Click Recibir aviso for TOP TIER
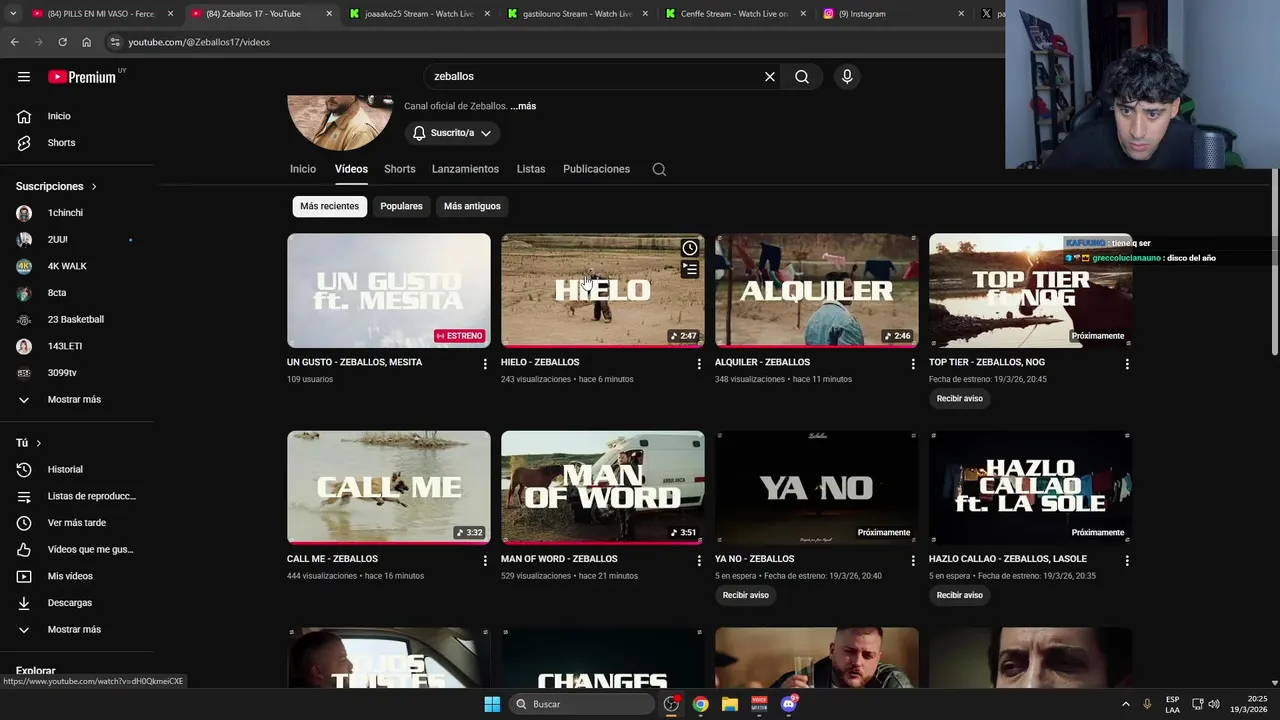The height and width of the screenshot is (720, 1280). pyautogui.click(x=960, y=399)
